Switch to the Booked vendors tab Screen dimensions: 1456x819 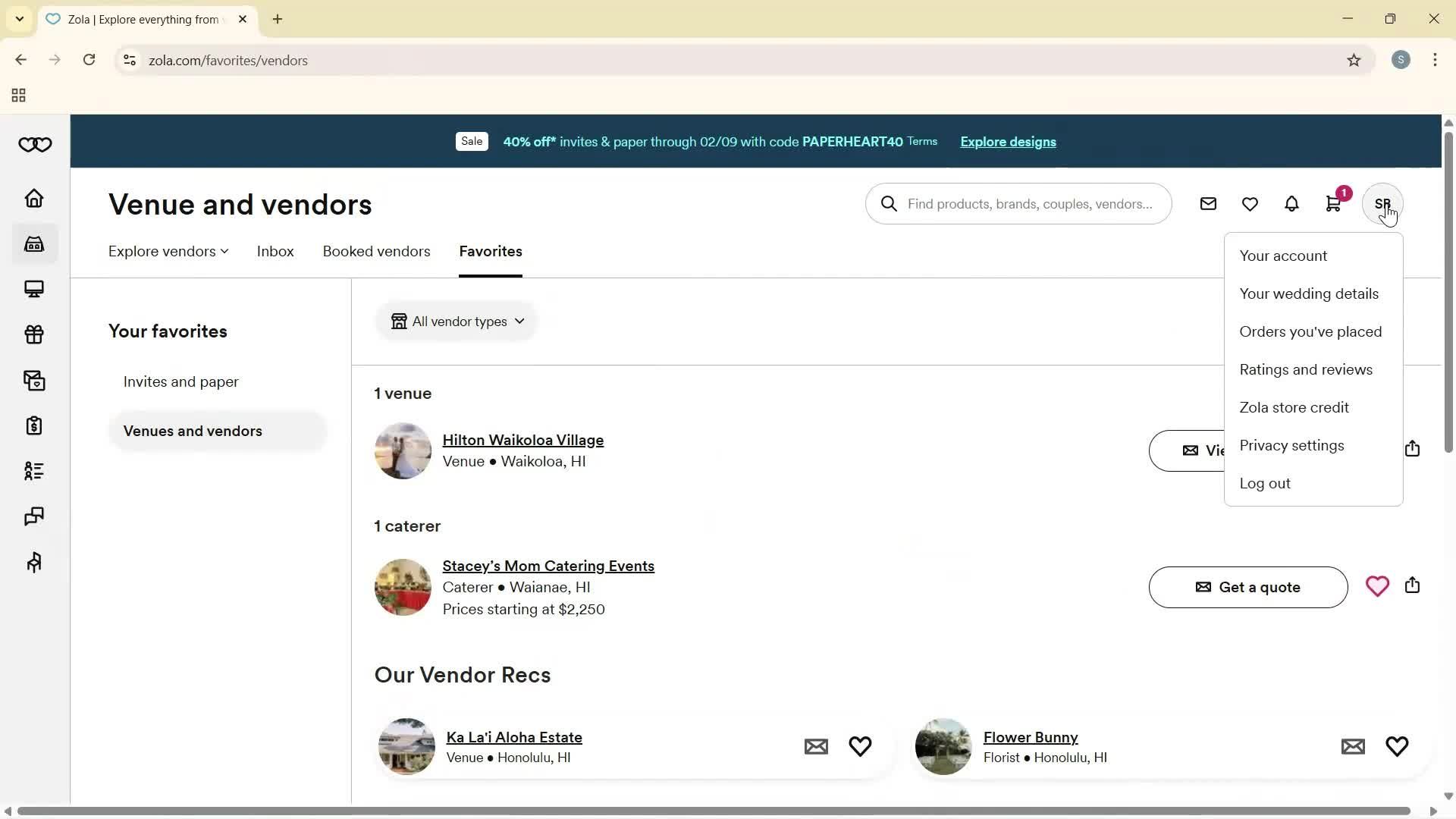[376, 251]
